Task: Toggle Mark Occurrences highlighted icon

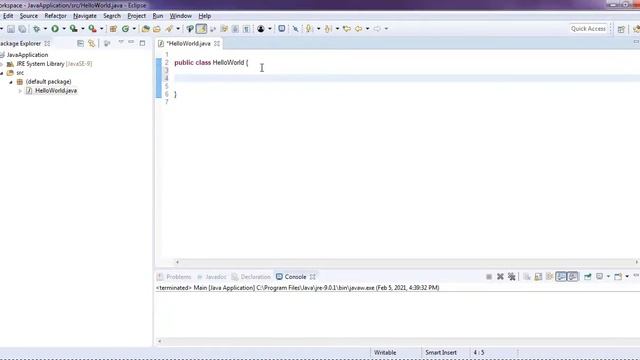Action: [201, 29]
